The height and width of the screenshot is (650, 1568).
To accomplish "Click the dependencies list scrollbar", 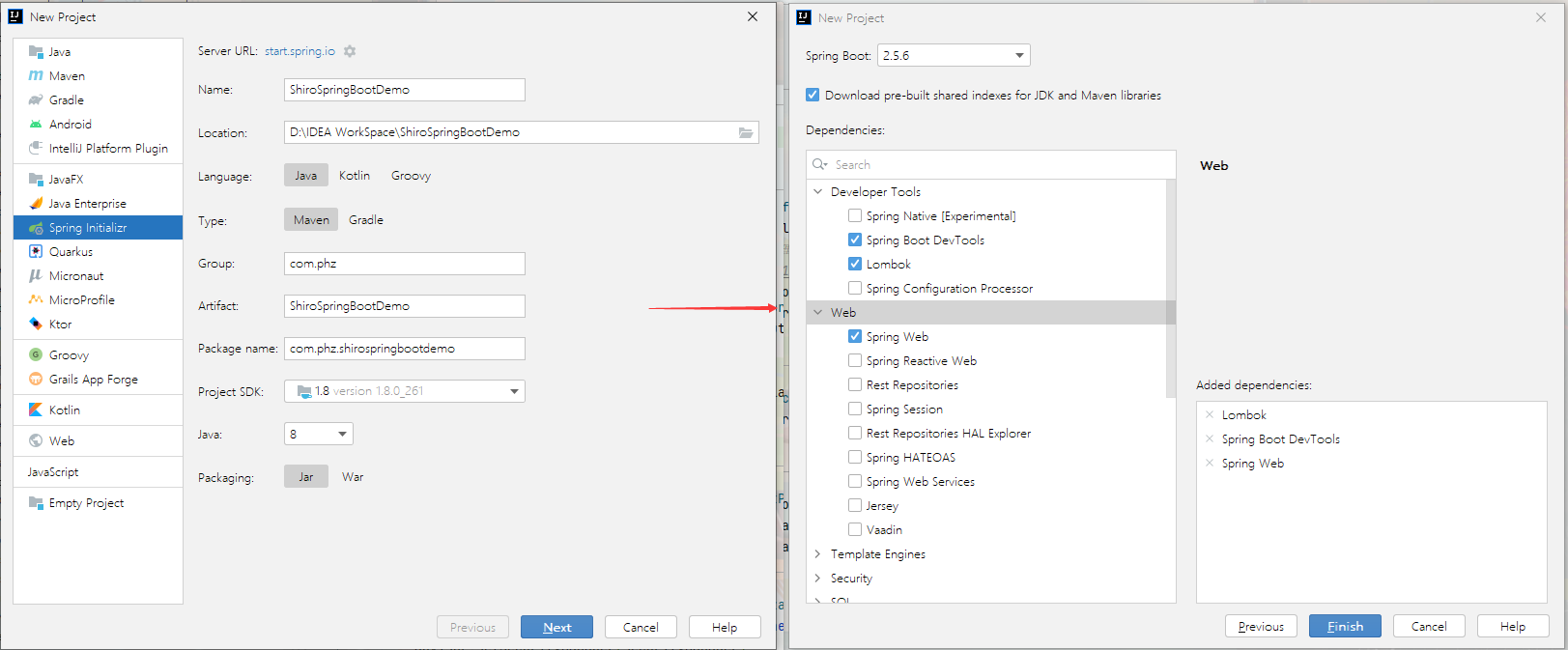I will [1171, 289].
